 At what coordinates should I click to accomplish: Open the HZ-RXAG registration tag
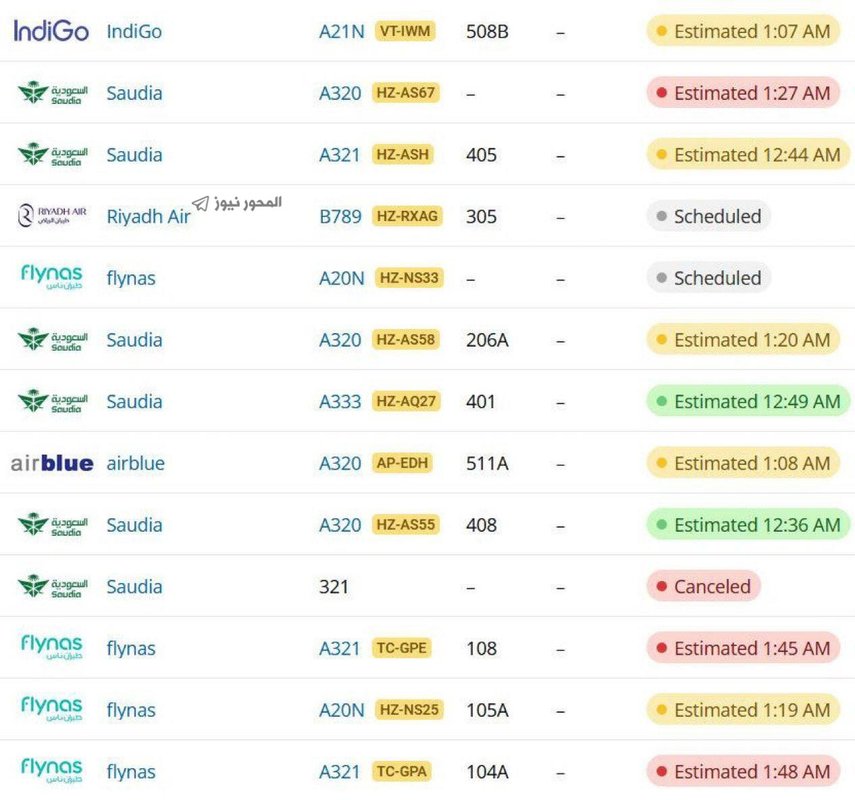(x=407, y=216)
